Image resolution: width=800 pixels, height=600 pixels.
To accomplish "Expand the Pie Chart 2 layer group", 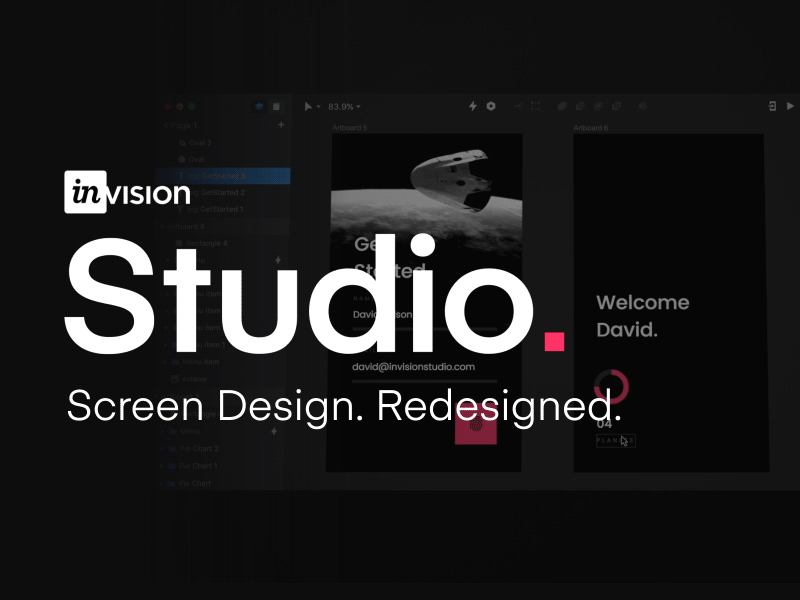I will [x=163, y=449].
